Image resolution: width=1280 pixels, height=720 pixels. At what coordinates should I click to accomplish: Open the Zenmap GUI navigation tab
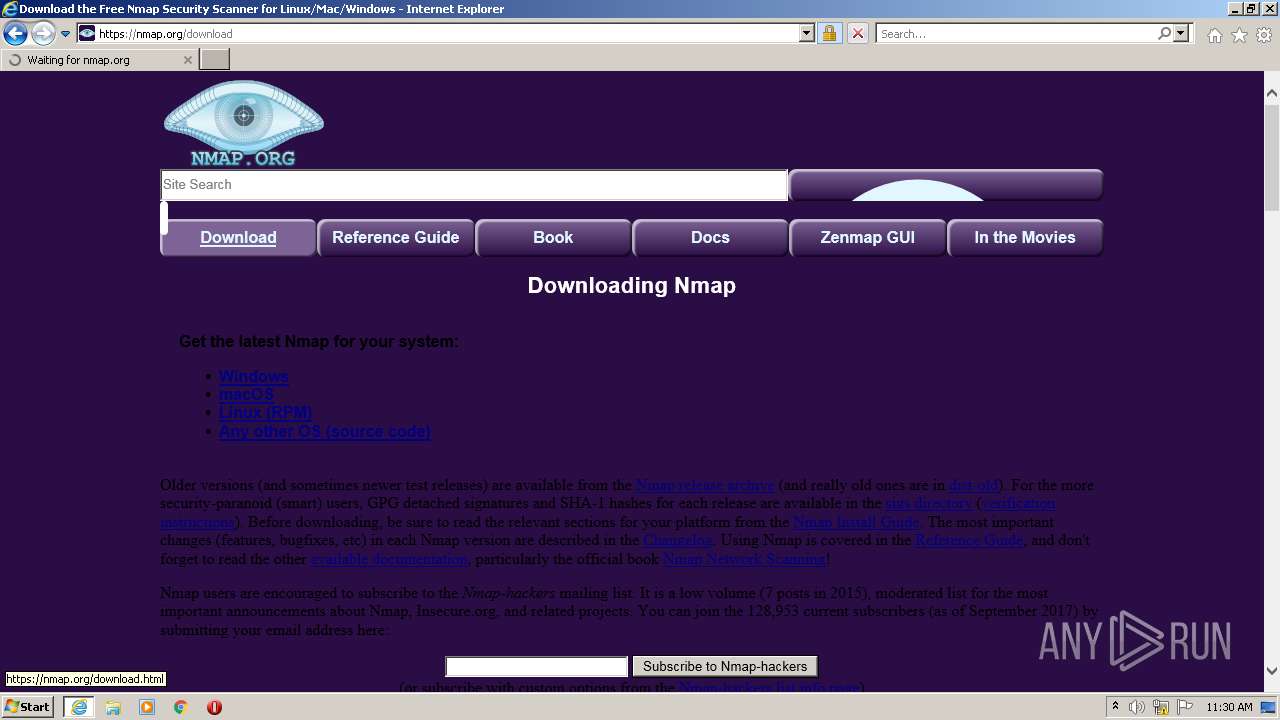click(867, 238)
